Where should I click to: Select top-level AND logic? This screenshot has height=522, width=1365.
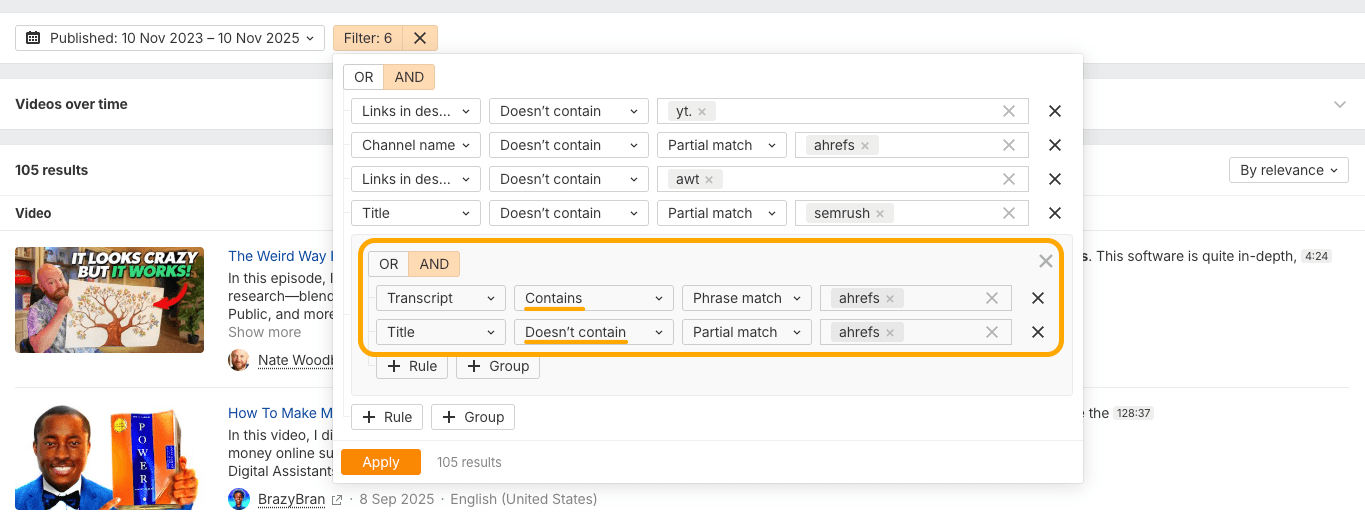coord(409,77)
